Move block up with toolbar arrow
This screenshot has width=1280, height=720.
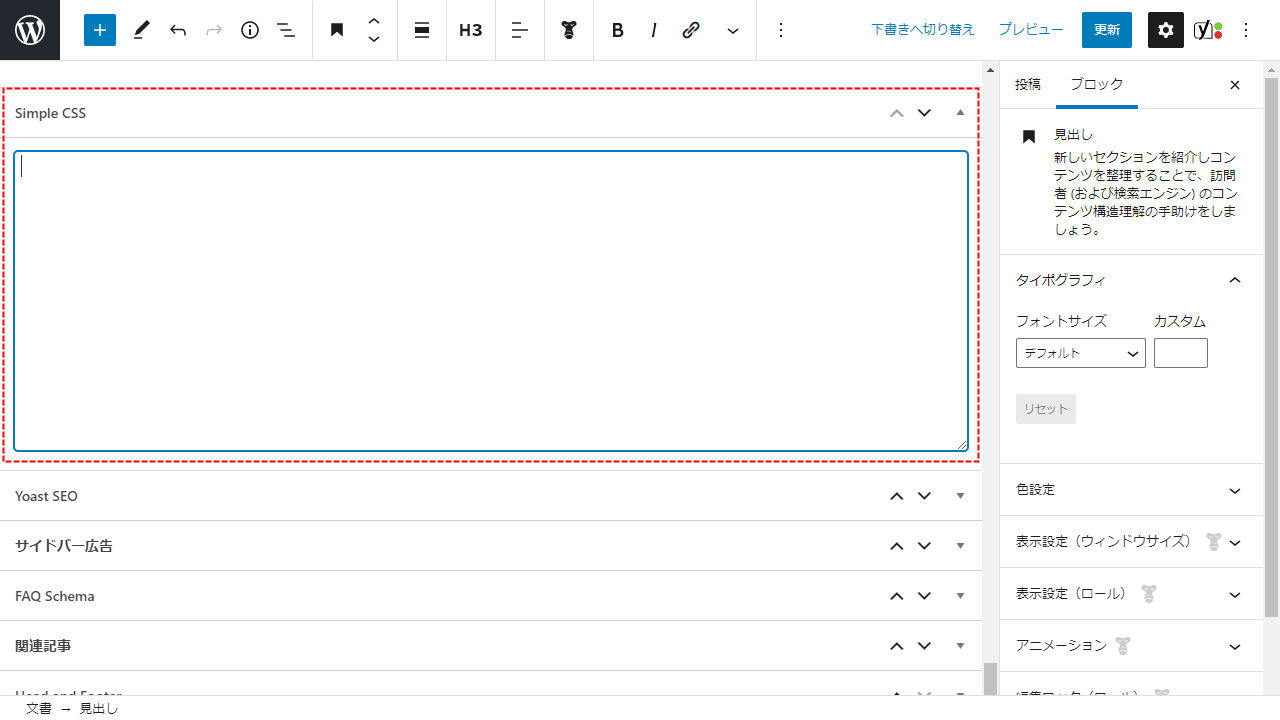[x=374, y=21]
